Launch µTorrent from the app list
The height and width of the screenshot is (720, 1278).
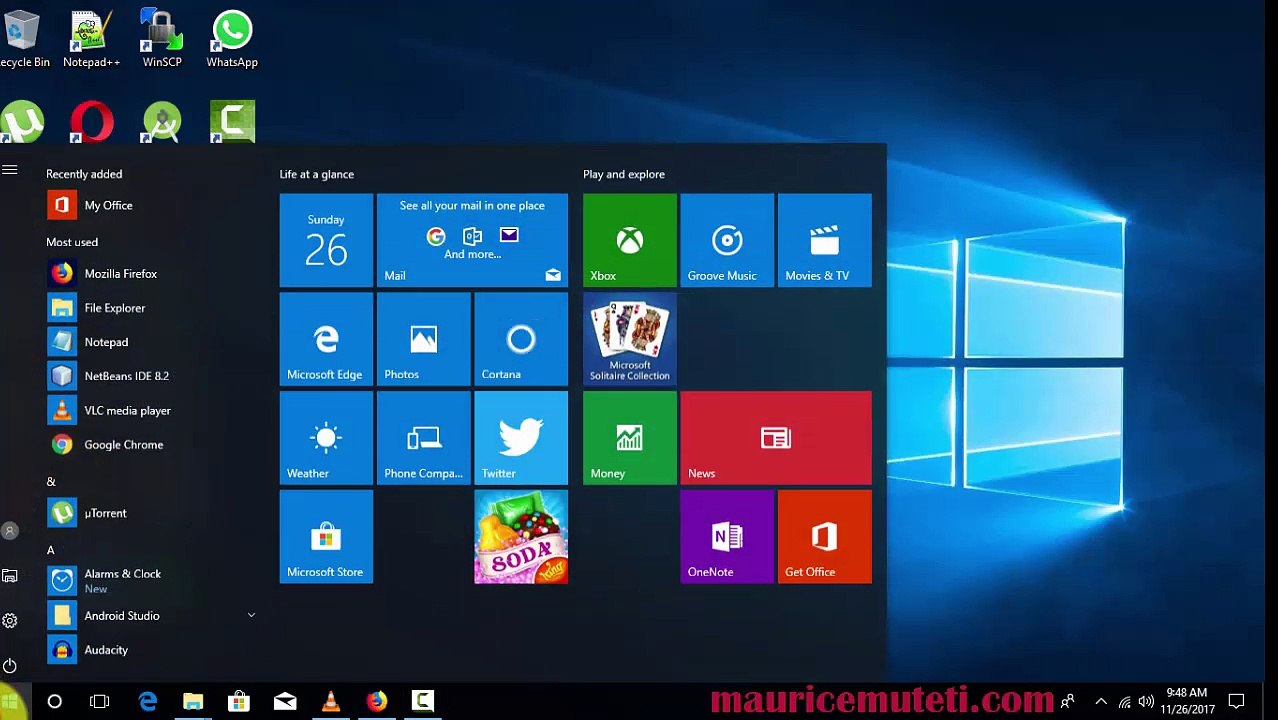click(150, 513)
